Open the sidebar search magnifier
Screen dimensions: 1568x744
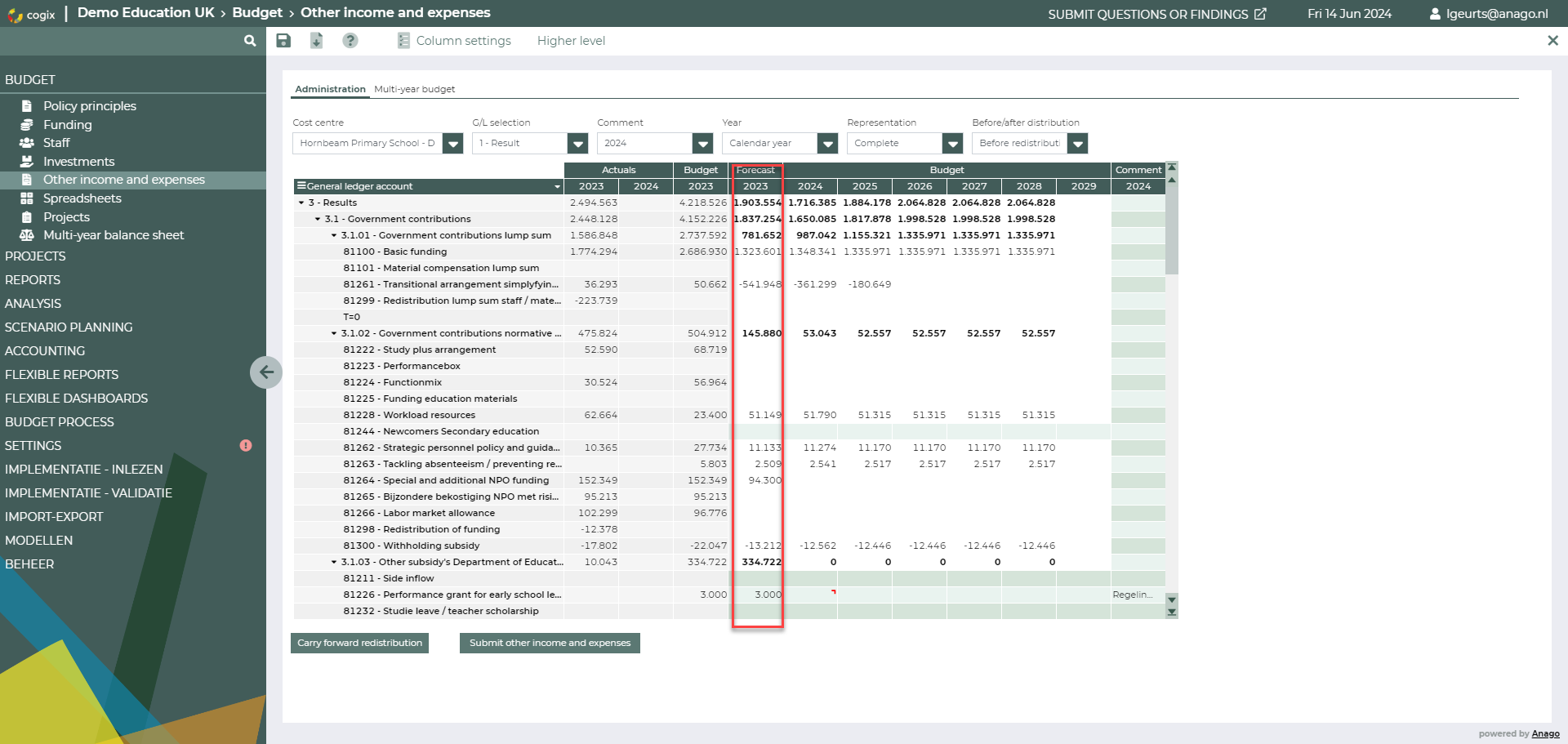click(x=250, y=41)
